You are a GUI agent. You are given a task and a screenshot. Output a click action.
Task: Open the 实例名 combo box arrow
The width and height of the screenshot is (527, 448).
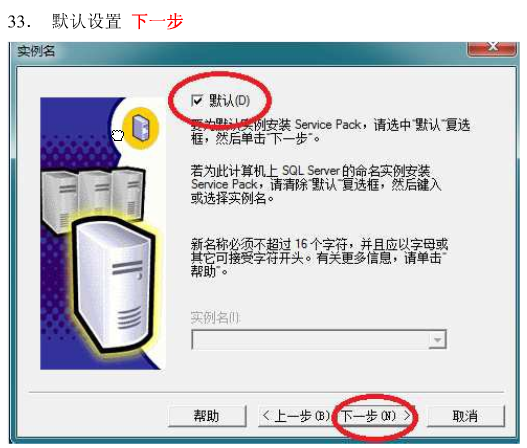click(x=437, y=340)
